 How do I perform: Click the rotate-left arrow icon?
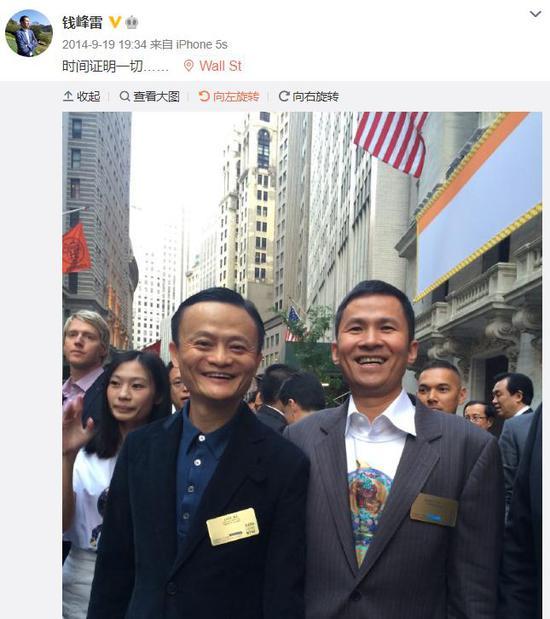pos(204,96)
